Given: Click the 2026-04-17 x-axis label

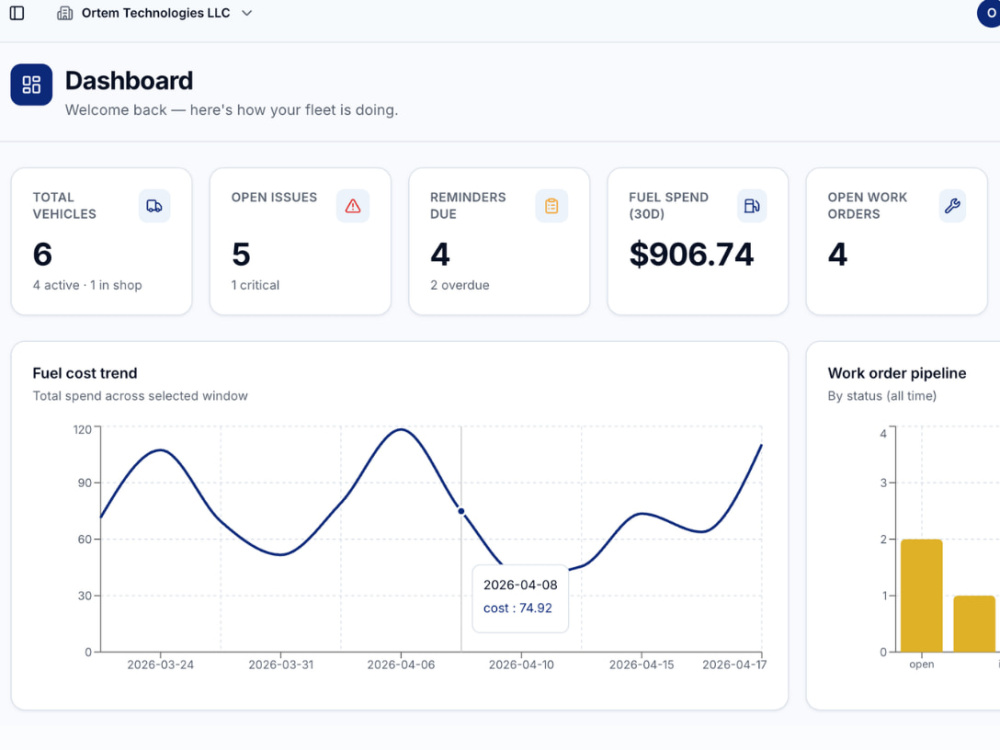Looking at the screenshot, I should [734, 665].
